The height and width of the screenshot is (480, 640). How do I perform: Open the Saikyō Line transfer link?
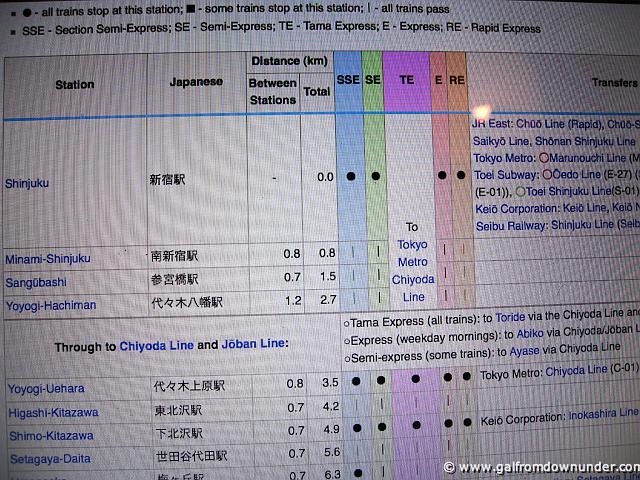[x=502, y=141]
